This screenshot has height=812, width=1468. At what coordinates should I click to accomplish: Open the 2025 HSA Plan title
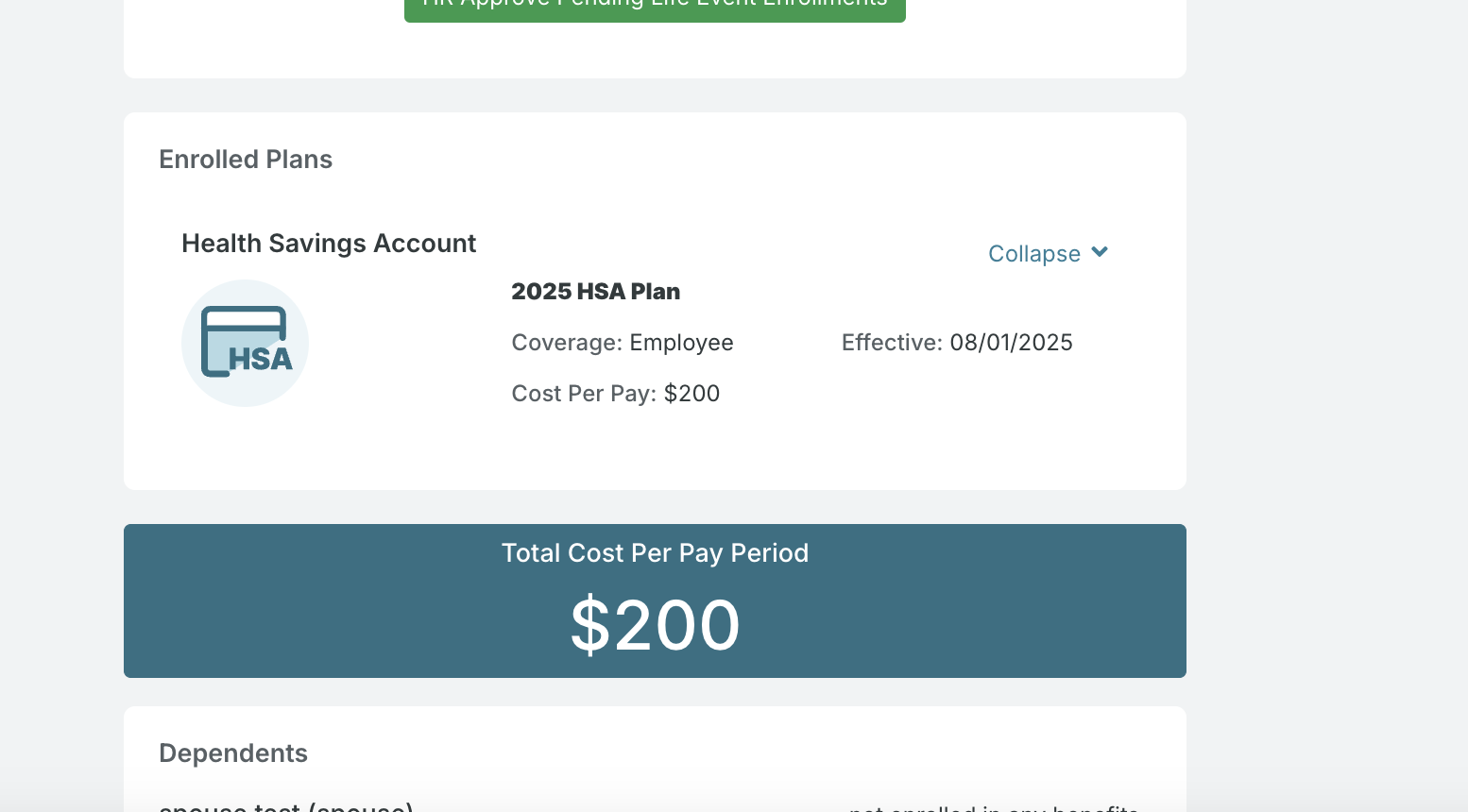pyautogui.click(x=595, y=291)
